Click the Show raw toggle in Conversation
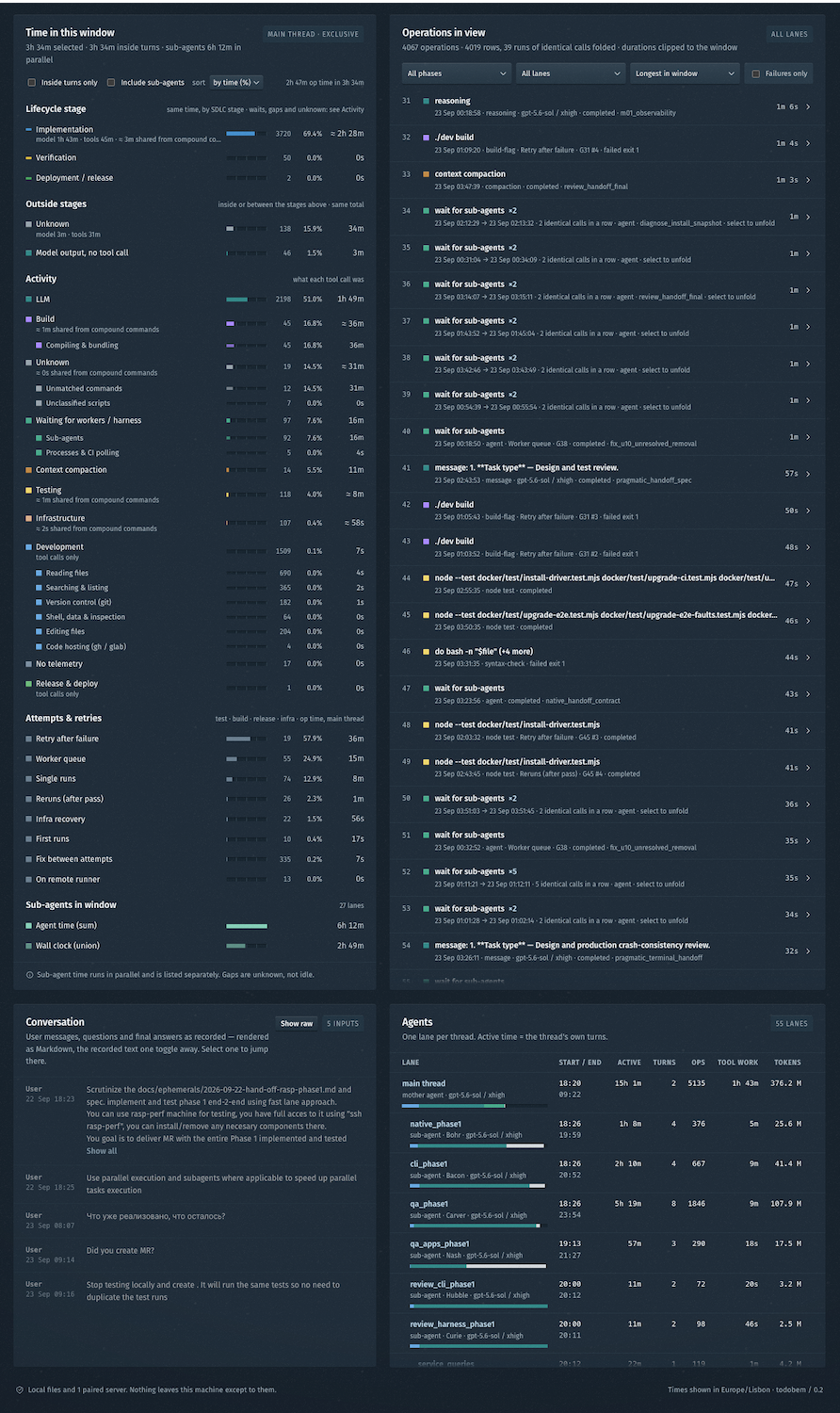The height and width of the screenshot is (1413, 840). 297,1023
